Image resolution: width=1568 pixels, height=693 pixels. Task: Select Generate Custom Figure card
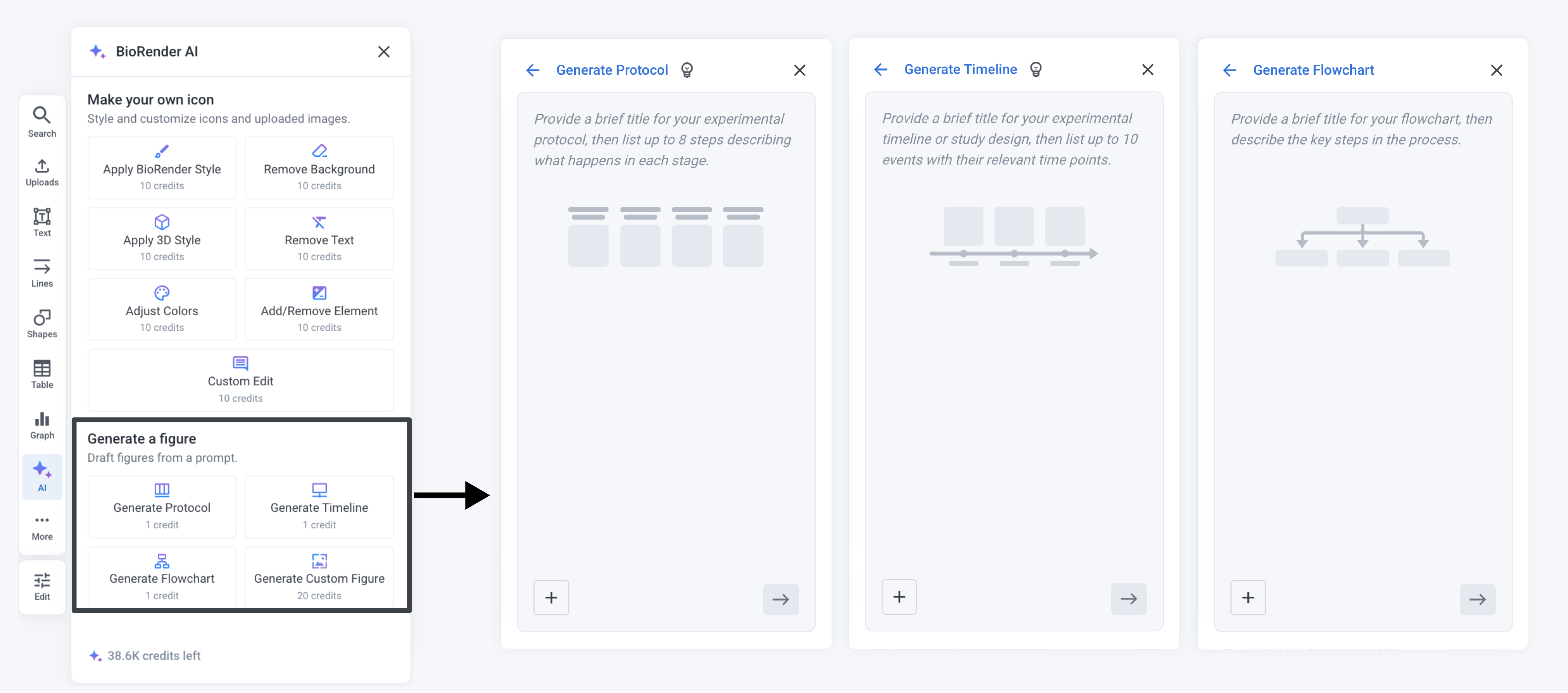(319, 576)
